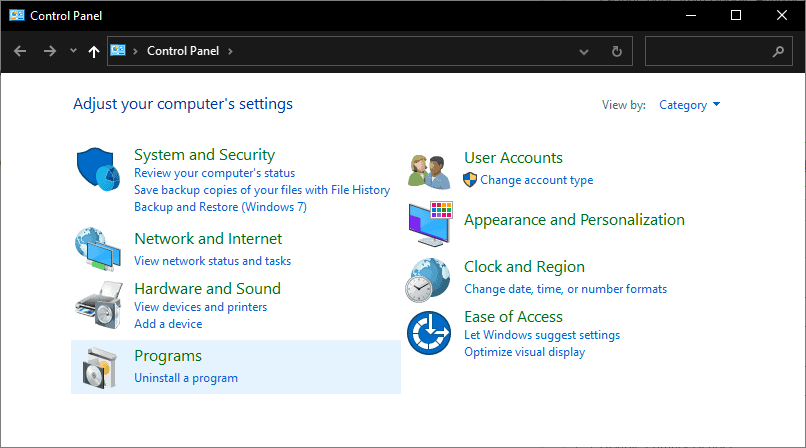Click Change account type link

click(x=537, y=180)
